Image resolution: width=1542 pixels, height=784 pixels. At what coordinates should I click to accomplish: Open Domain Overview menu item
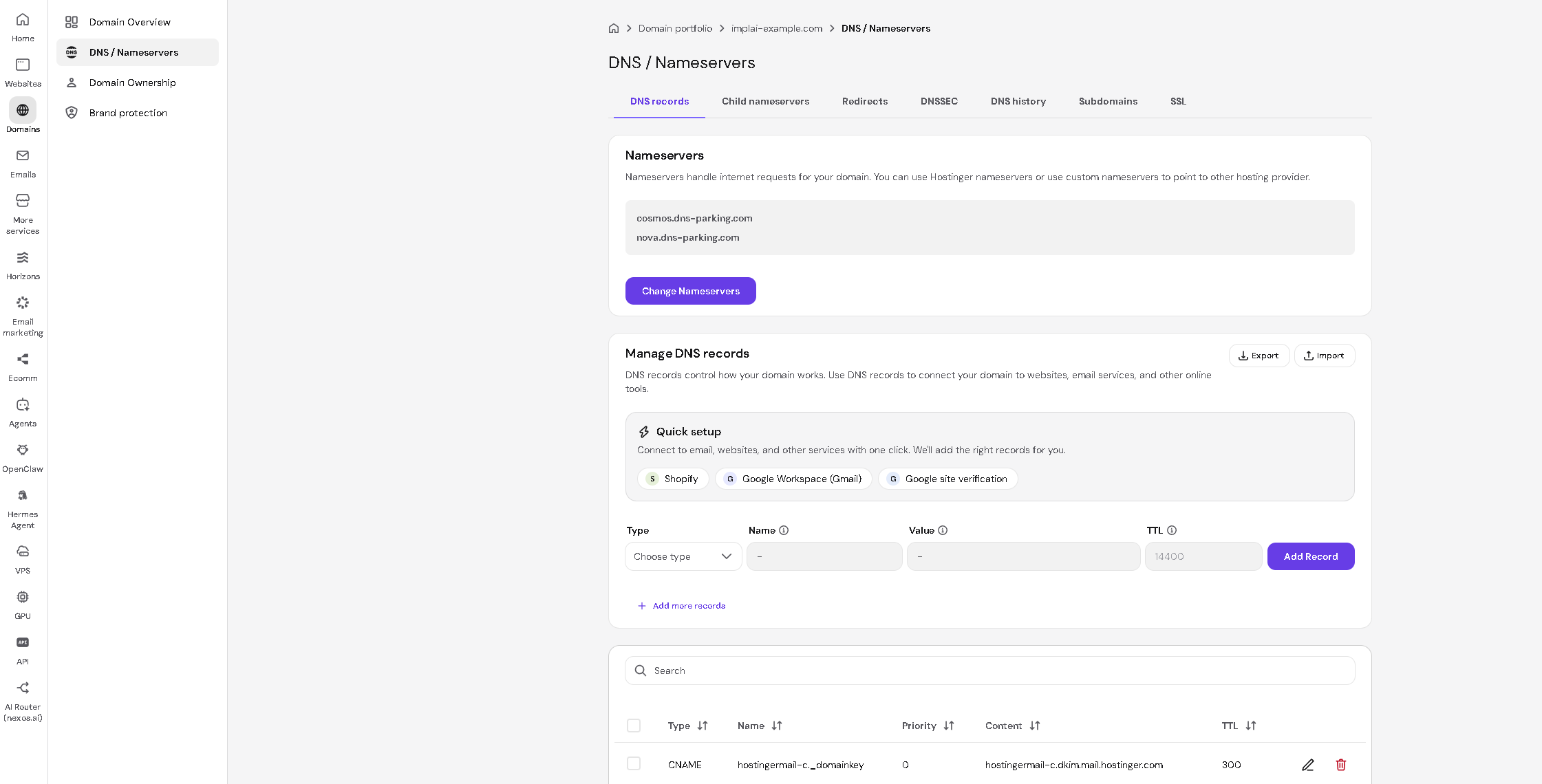pos(138,22)
